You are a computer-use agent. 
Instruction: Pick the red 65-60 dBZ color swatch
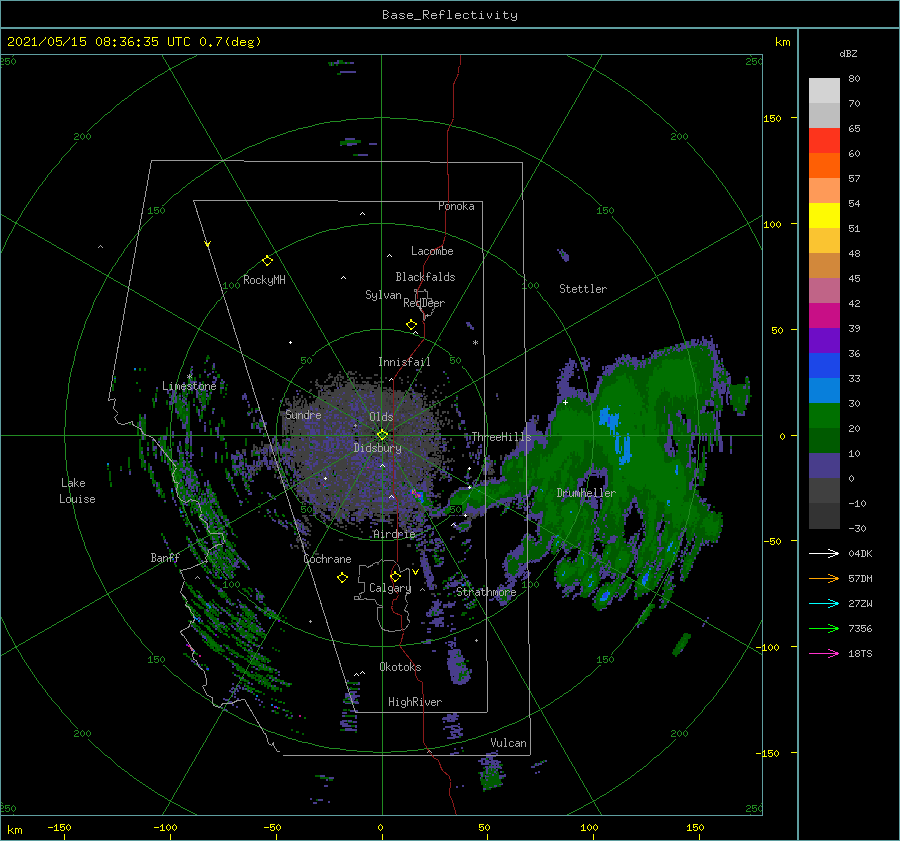[824, 141]
